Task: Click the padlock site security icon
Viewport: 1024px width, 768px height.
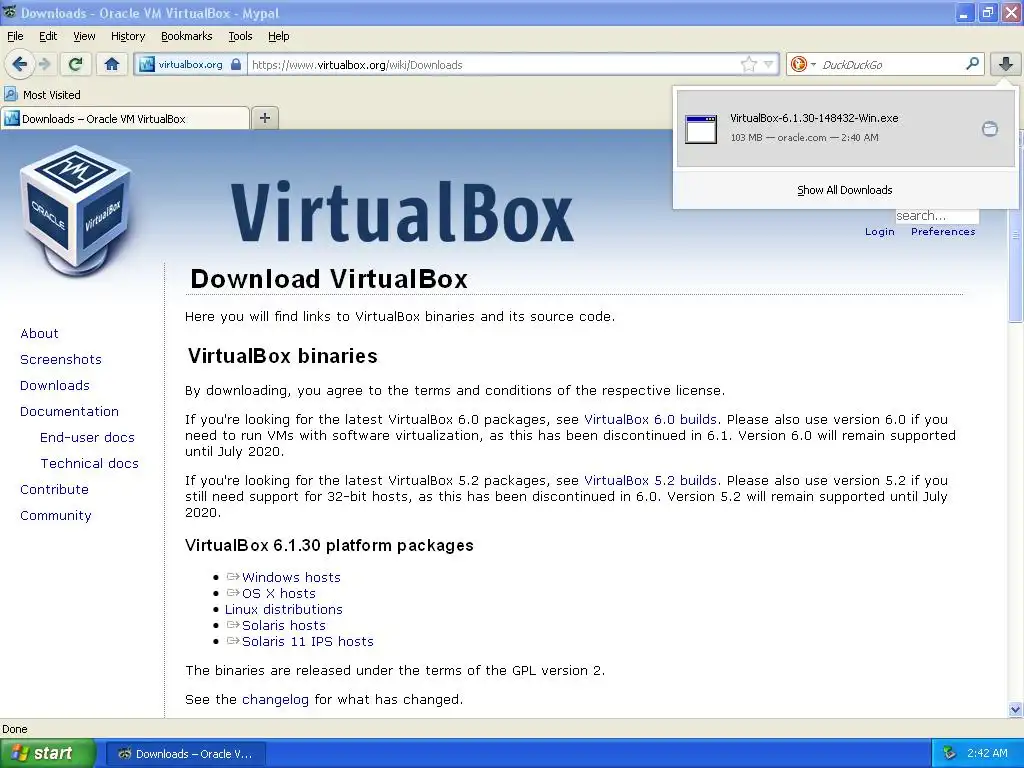Action: click(236, 64)
